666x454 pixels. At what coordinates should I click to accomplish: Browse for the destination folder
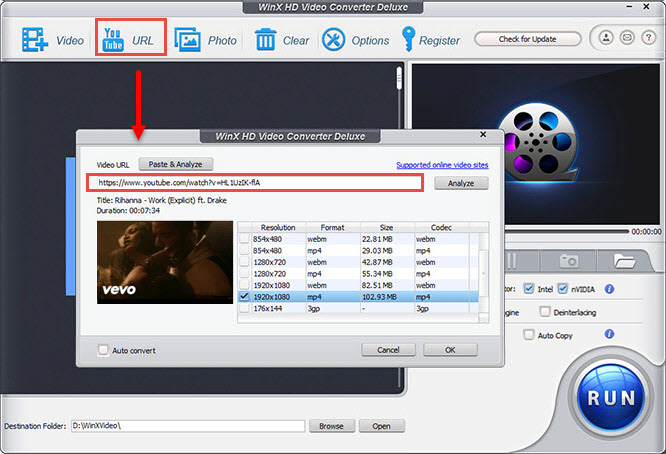coord(331,426)
